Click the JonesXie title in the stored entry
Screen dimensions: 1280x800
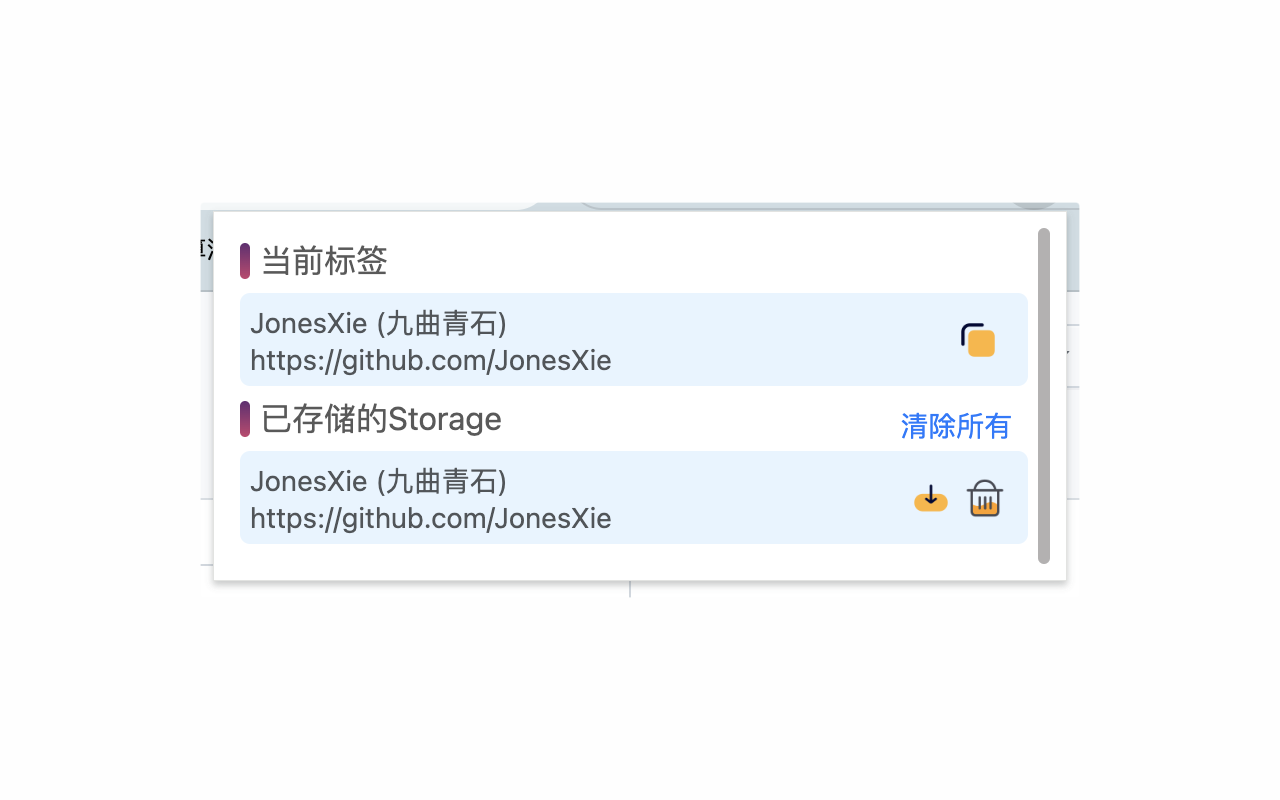coord(309,481)
